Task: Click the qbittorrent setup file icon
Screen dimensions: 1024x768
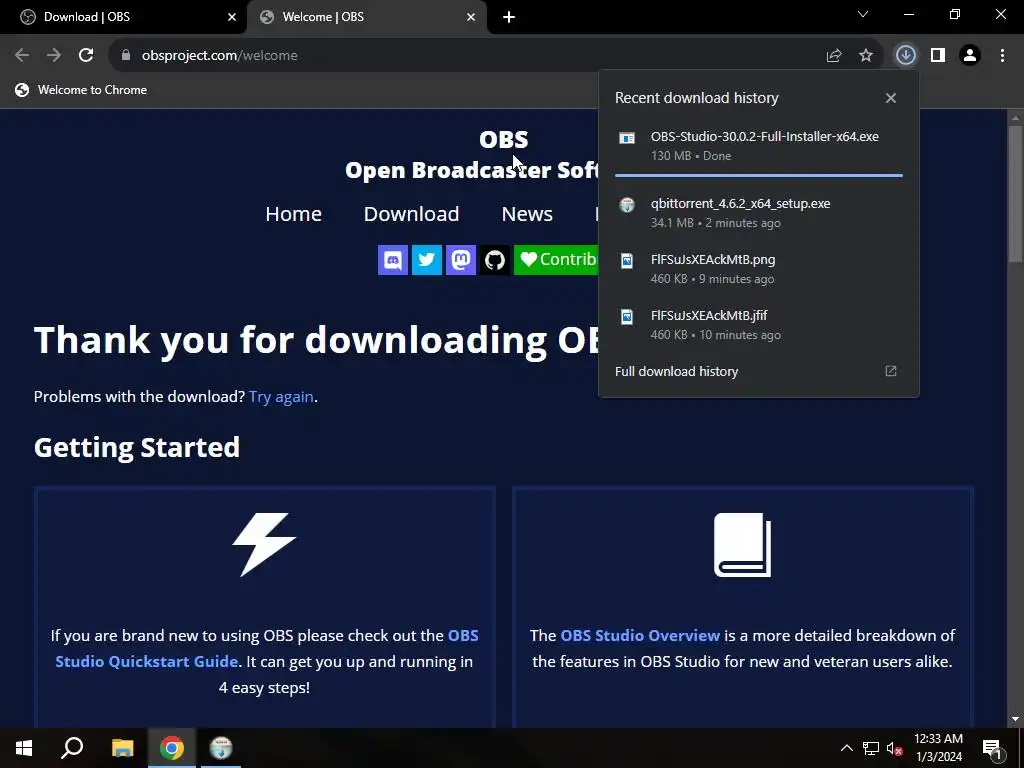Action: tap(627, 205)
